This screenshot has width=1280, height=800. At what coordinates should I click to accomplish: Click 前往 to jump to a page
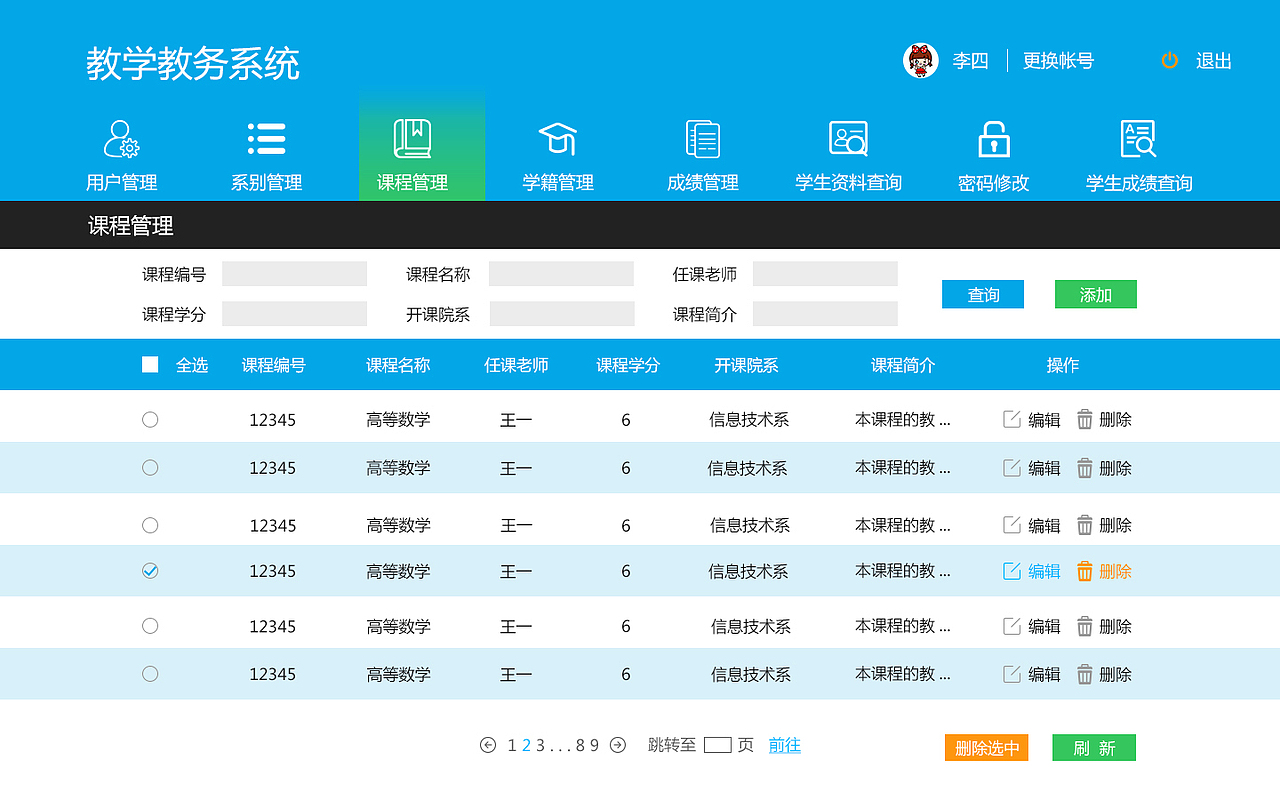tap(784, 746)
